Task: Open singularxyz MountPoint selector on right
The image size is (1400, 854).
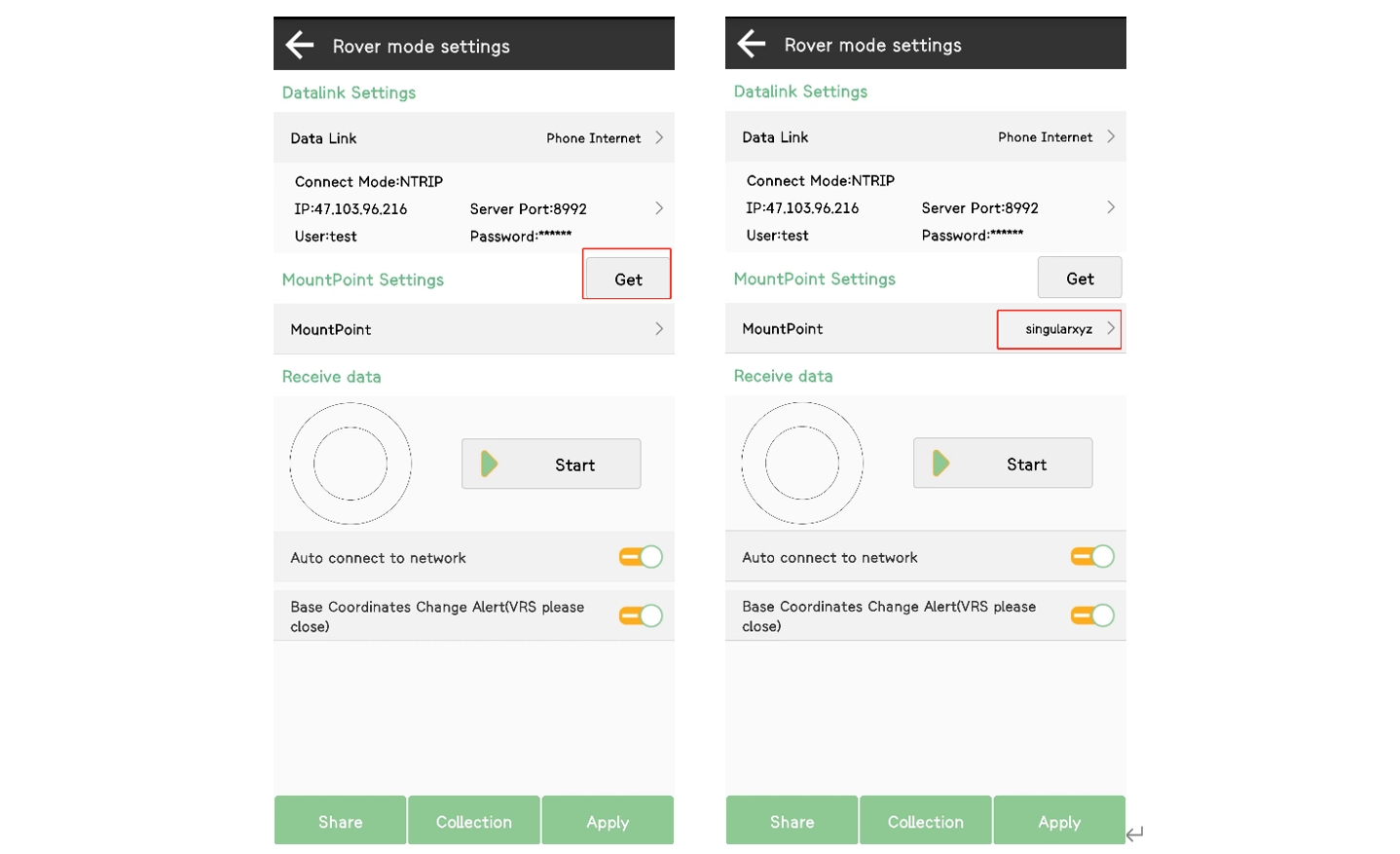Action: pos(1059,329)
